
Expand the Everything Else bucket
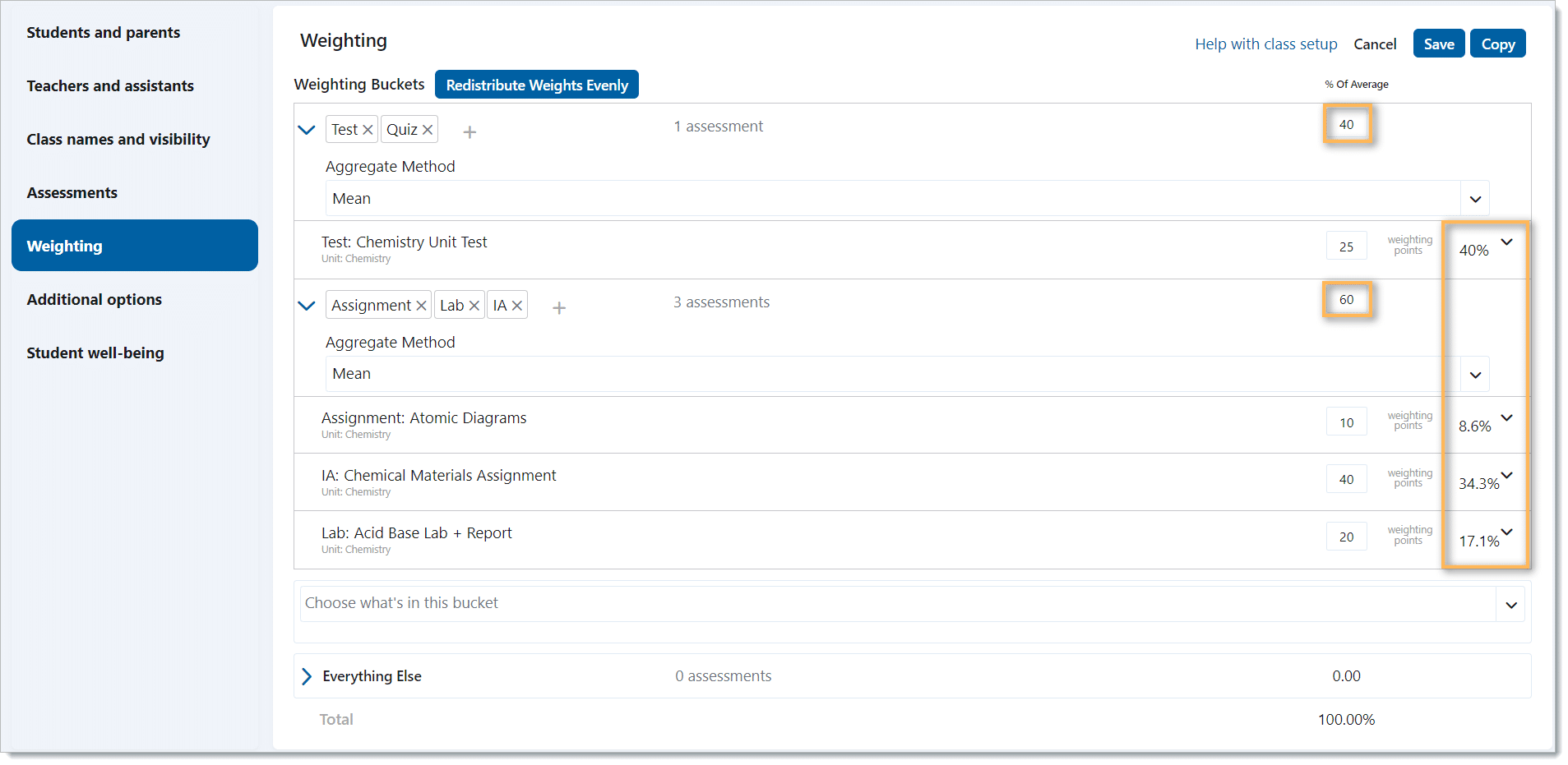point(307,676)
